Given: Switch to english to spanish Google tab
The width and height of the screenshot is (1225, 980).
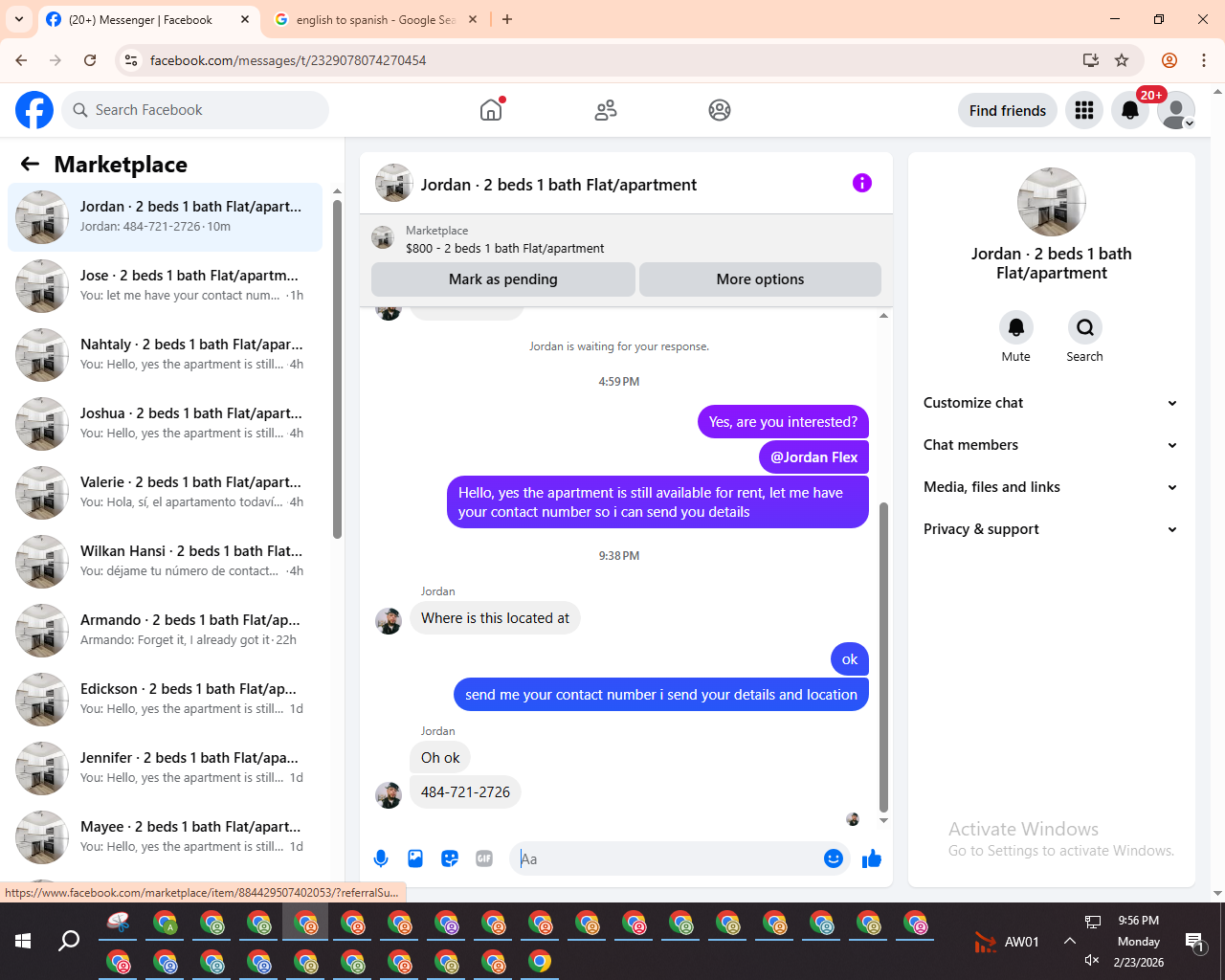Looking at the screenshot, I should [376, 19].
